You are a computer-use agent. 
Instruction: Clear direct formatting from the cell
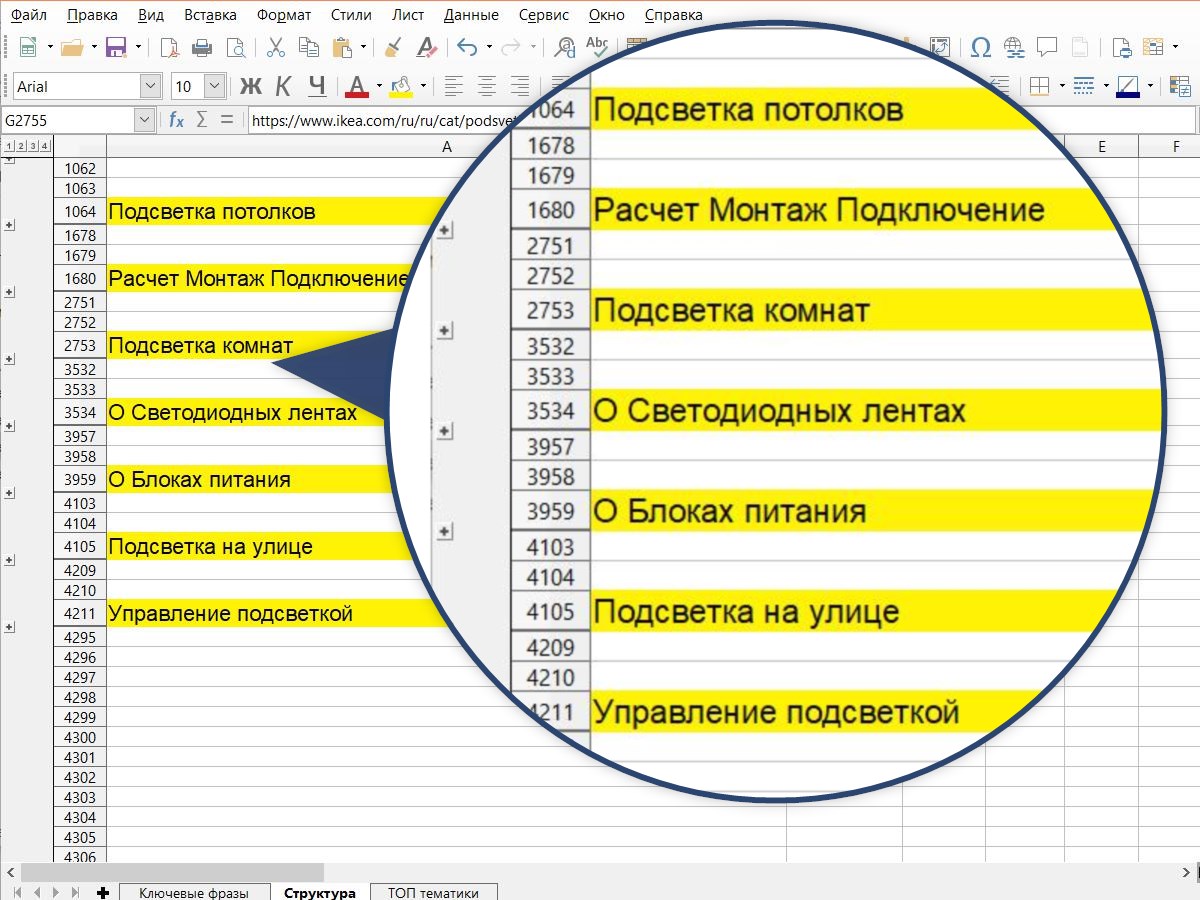pos(427,47)
